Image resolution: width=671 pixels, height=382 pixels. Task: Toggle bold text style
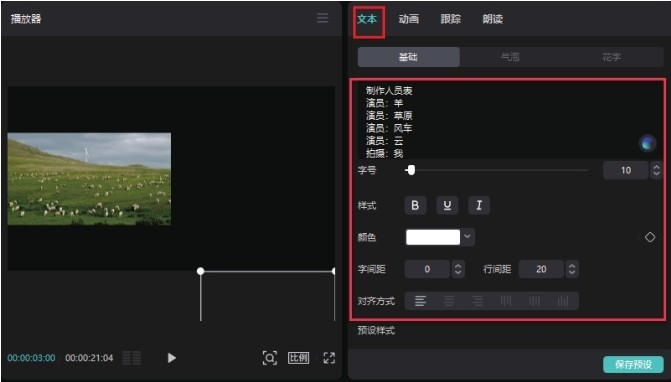pos(415,205)
